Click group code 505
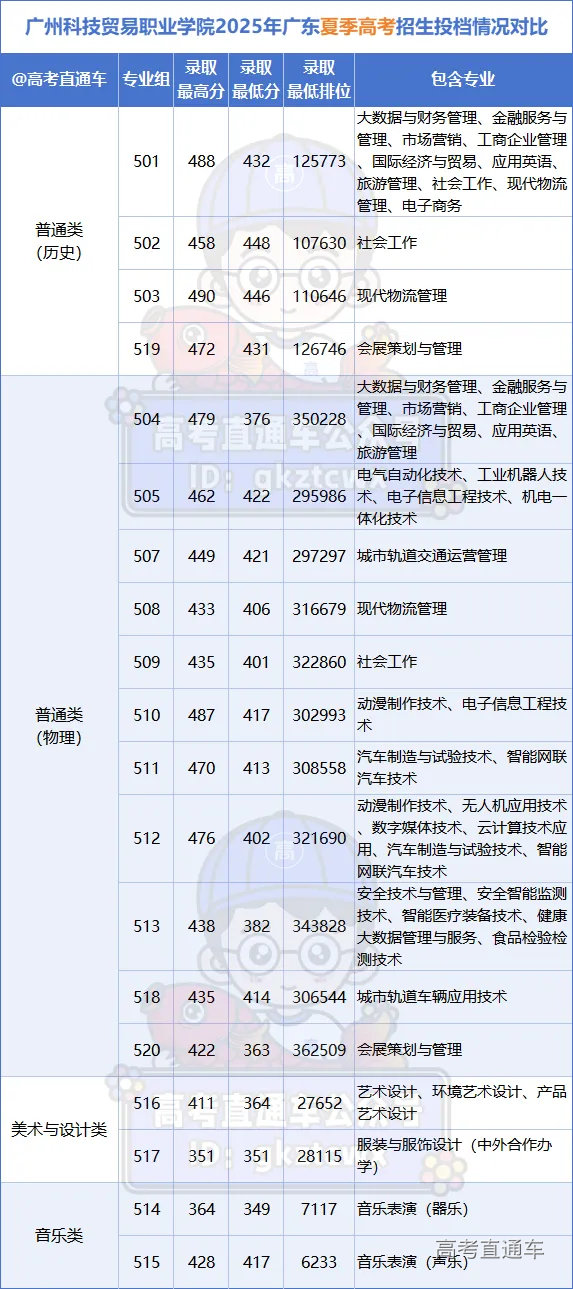The width and height of the screenshot is (573, 1289). pos(146,496)
